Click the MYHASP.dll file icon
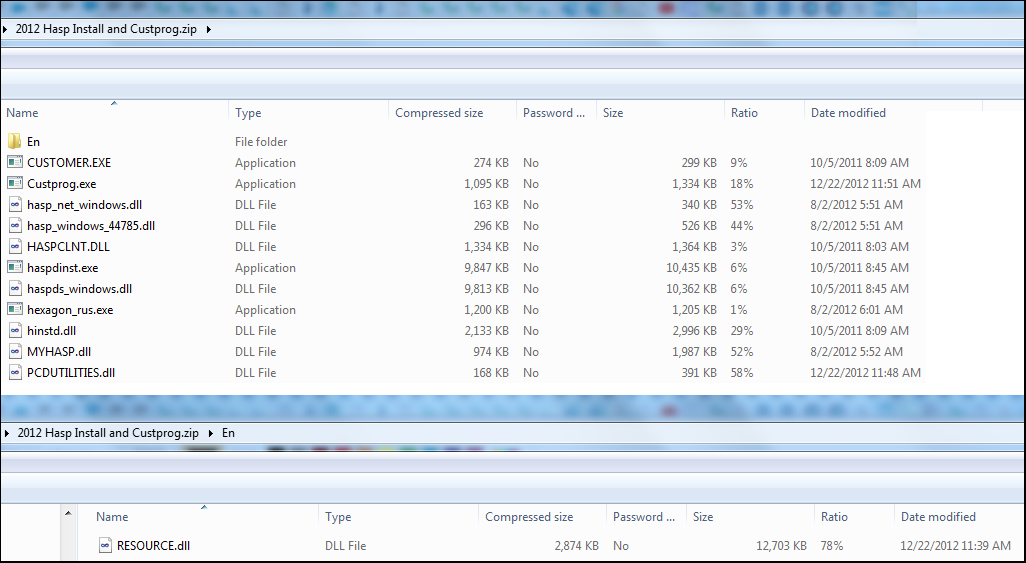This screenshot has height=563, width=1026. coord(14,351)
